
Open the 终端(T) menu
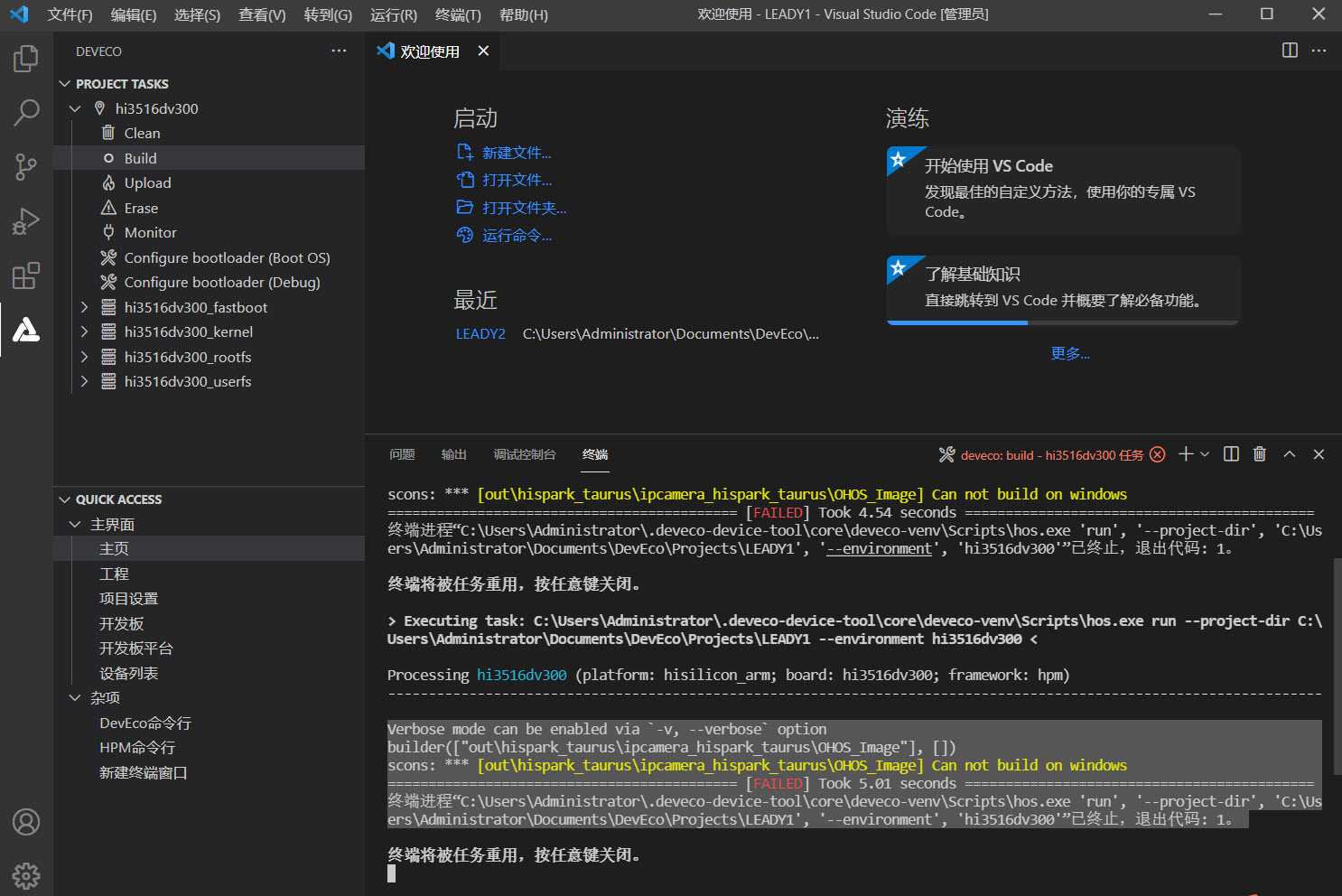pyautogui.click(x=458, y=14)
